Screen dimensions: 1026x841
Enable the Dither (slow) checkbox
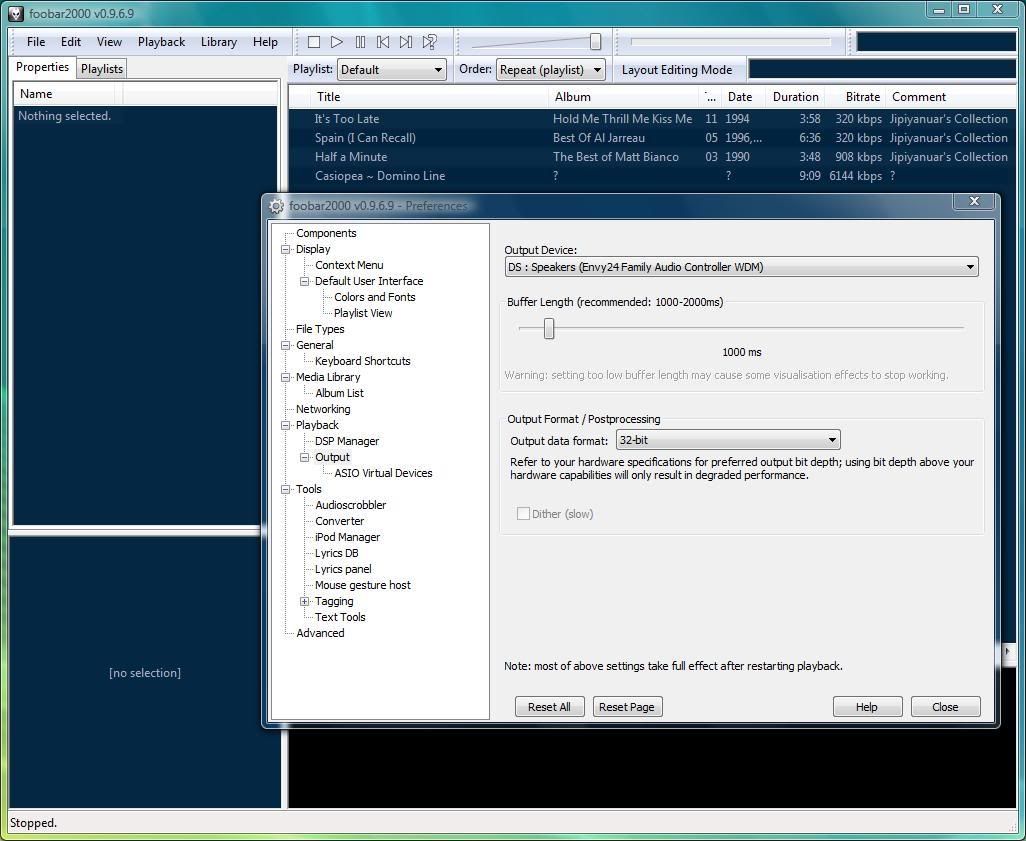(x=523, y=514)
